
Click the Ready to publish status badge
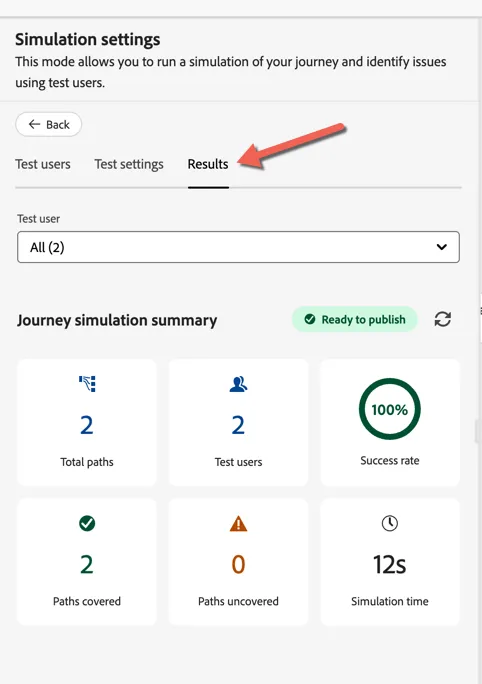click(355, 319)
